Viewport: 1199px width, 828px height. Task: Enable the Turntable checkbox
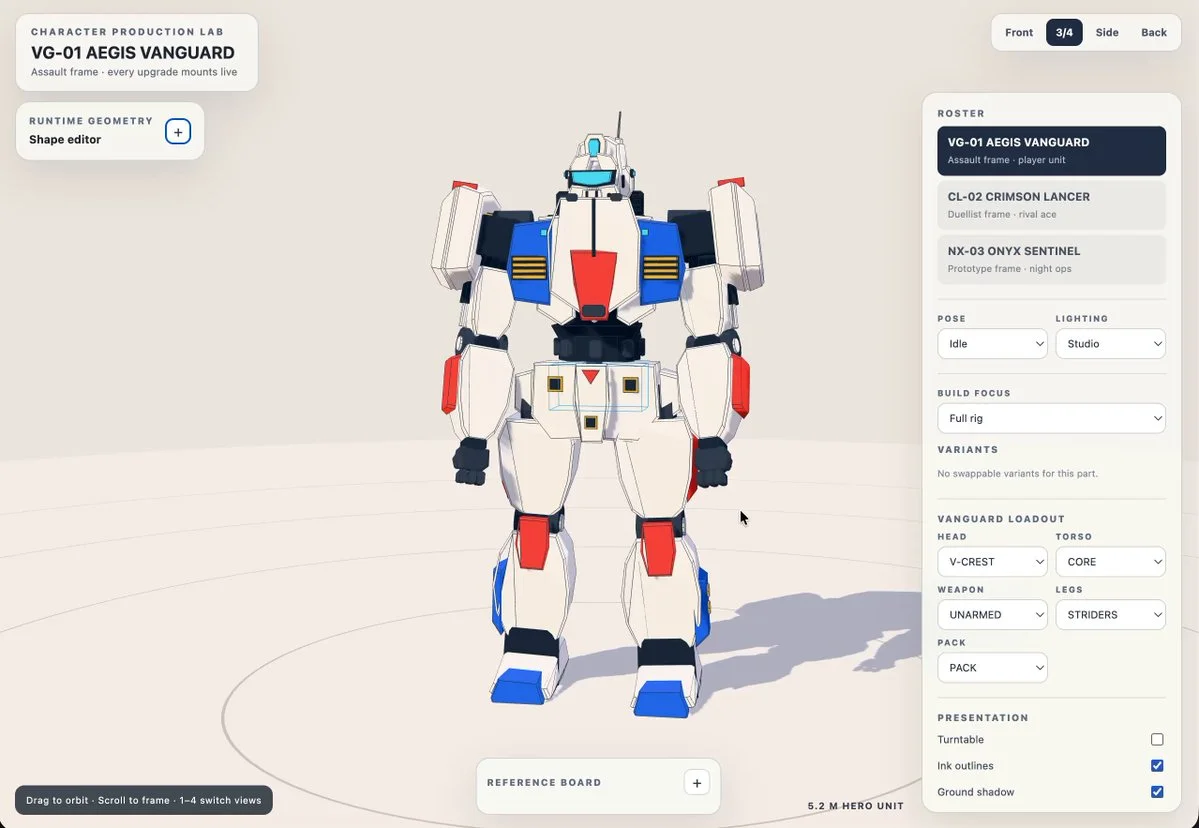(1157, 739)
